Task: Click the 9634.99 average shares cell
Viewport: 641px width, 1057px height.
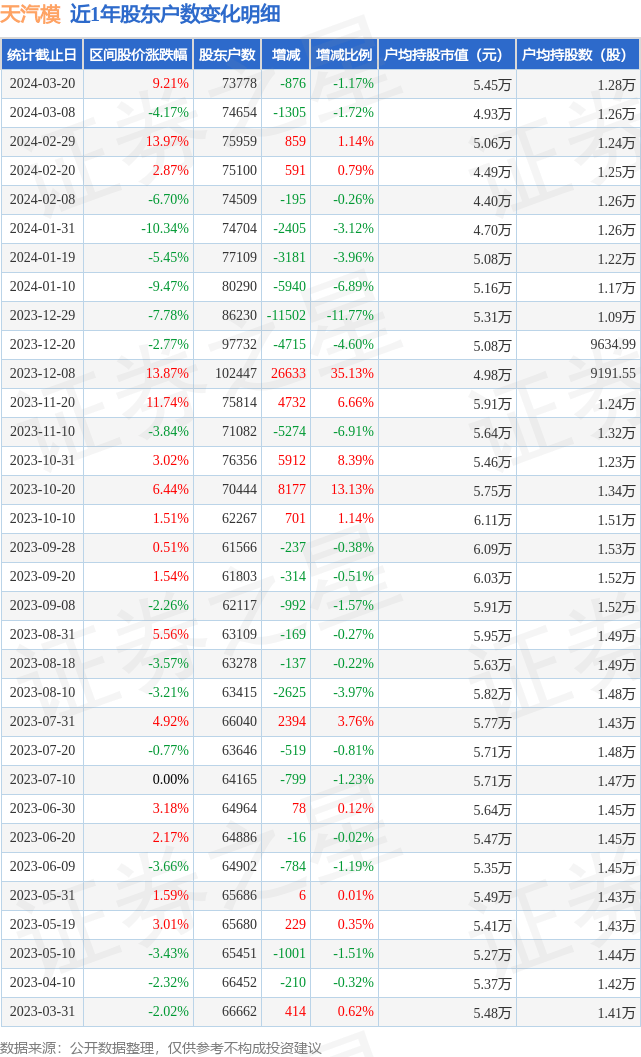Action: [x=612, y=345]
